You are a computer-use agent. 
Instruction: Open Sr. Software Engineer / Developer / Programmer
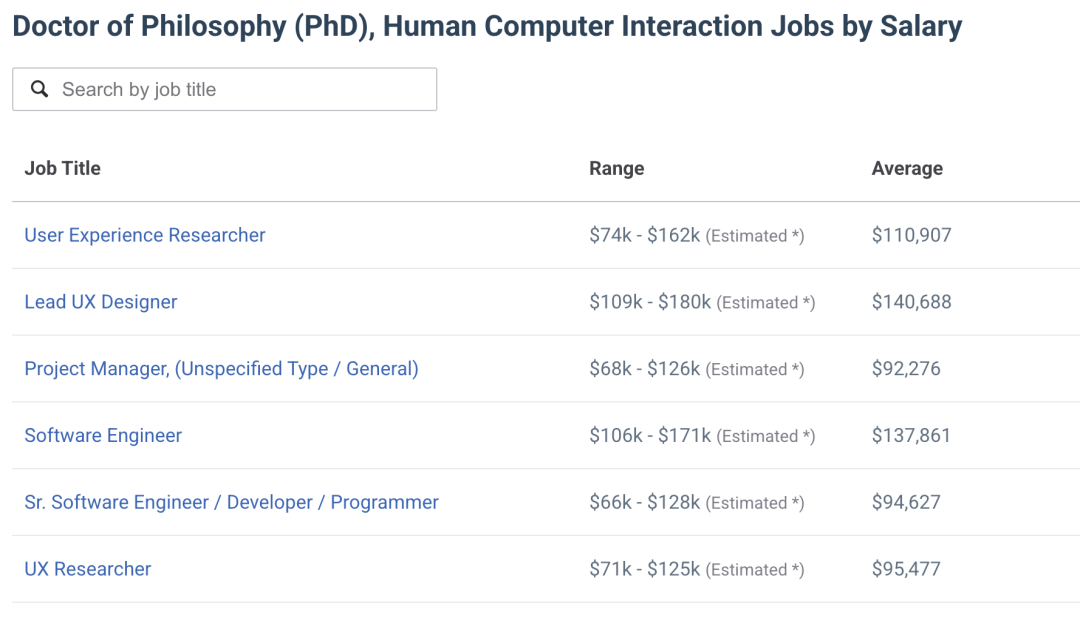(231, 502)
